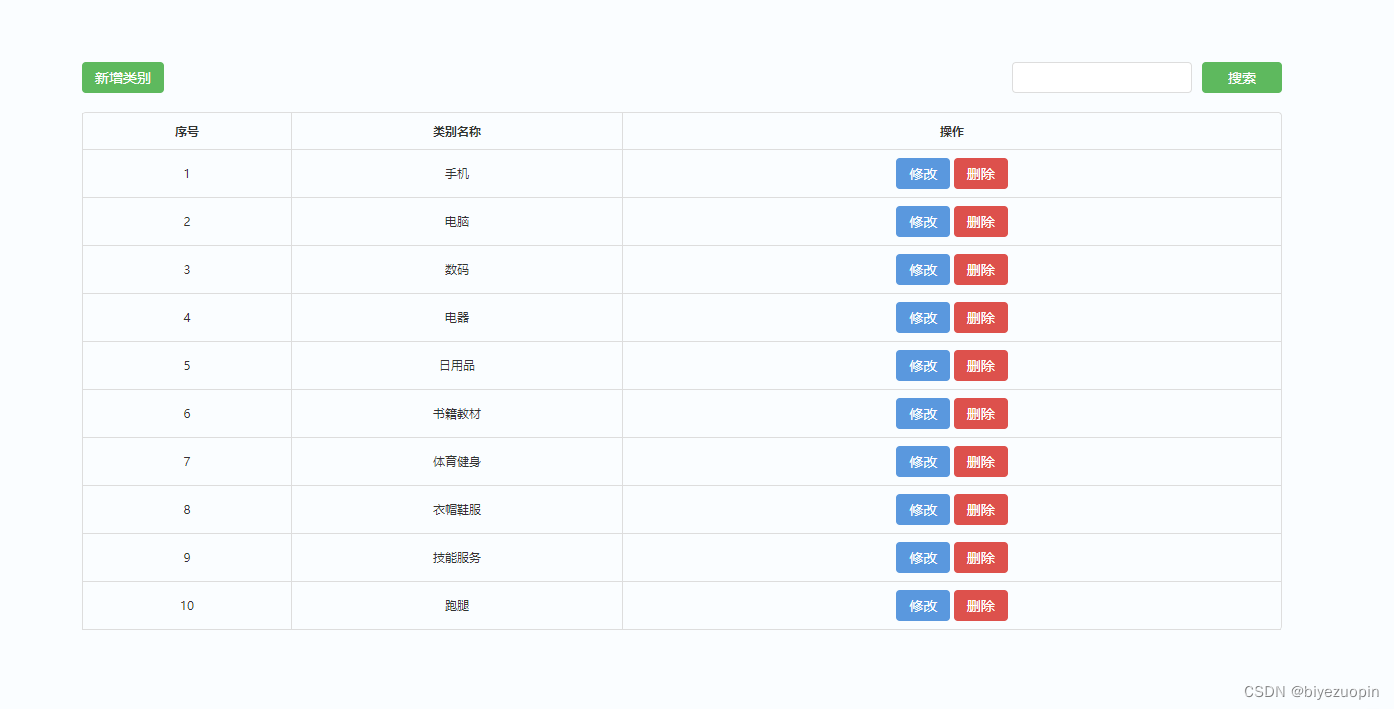Select the 书籍教材 text
Image resolution: width=1394 pixels, height=709 pixels.
(457, 414)
